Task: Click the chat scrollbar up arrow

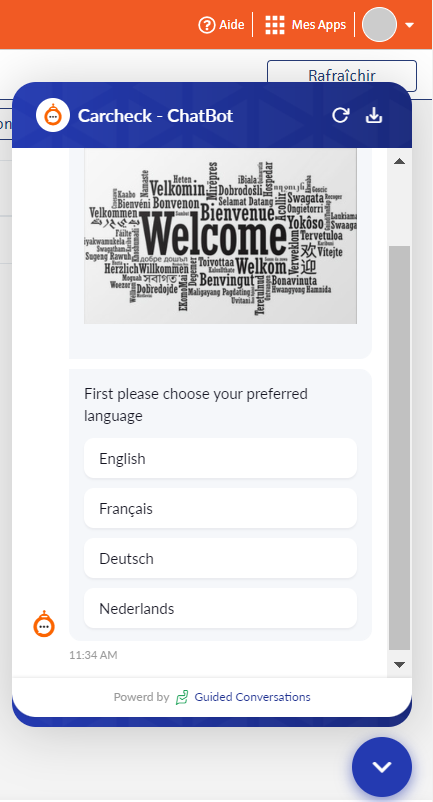Action: (x=400, y=162)
